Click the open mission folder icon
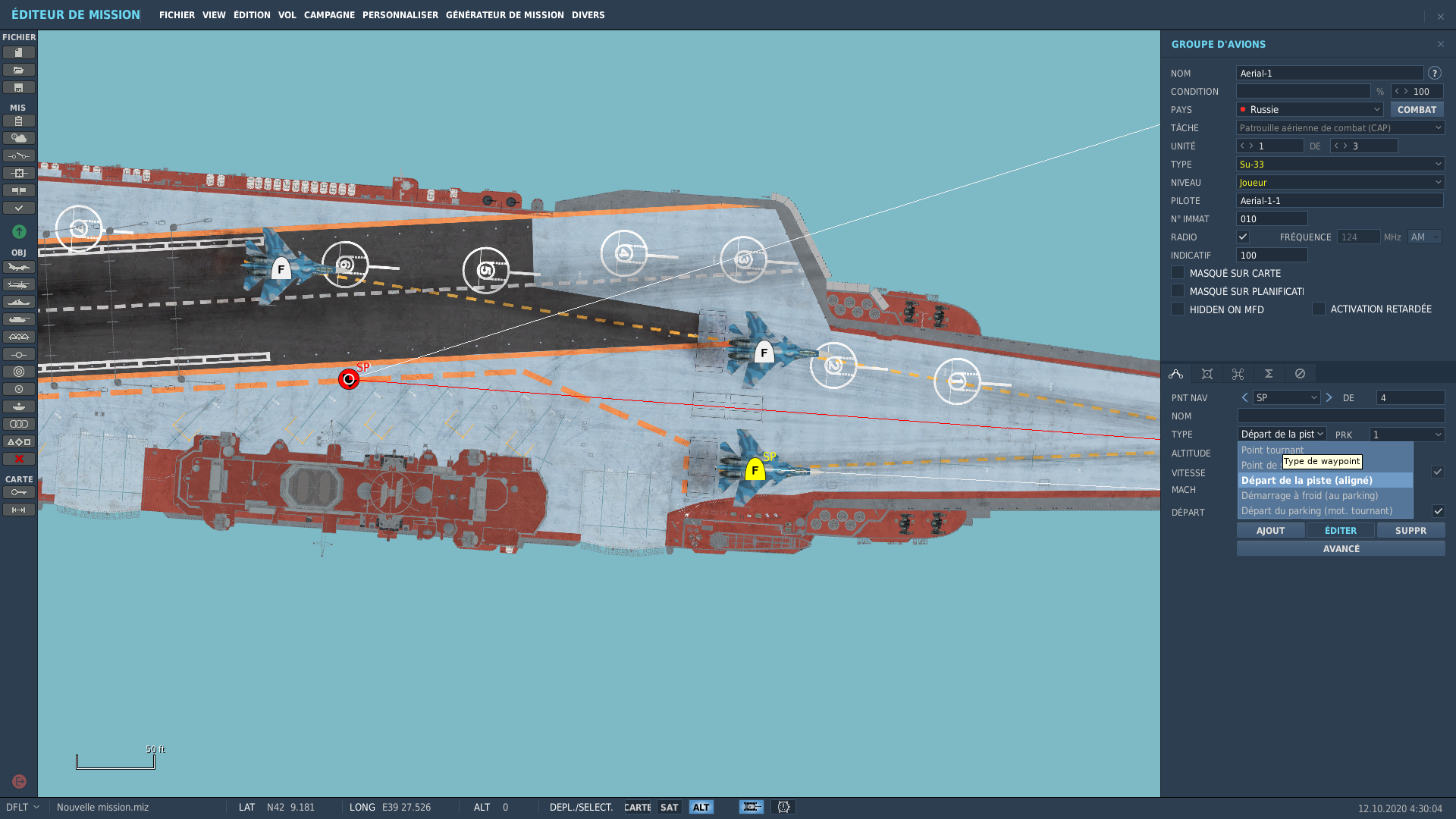Image resolution: width=1456 pixels, height=819 pixels. (19, 70)
